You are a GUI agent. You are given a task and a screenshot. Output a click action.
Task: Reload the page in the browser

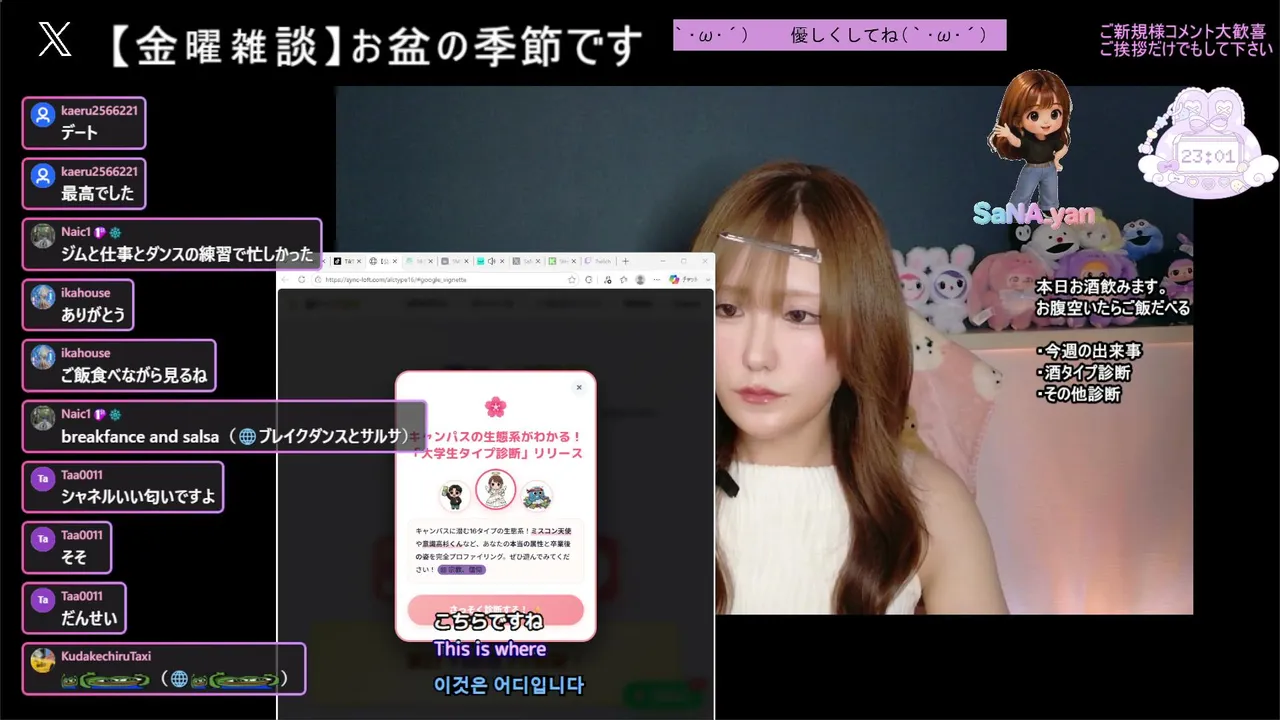pos(301,280)
